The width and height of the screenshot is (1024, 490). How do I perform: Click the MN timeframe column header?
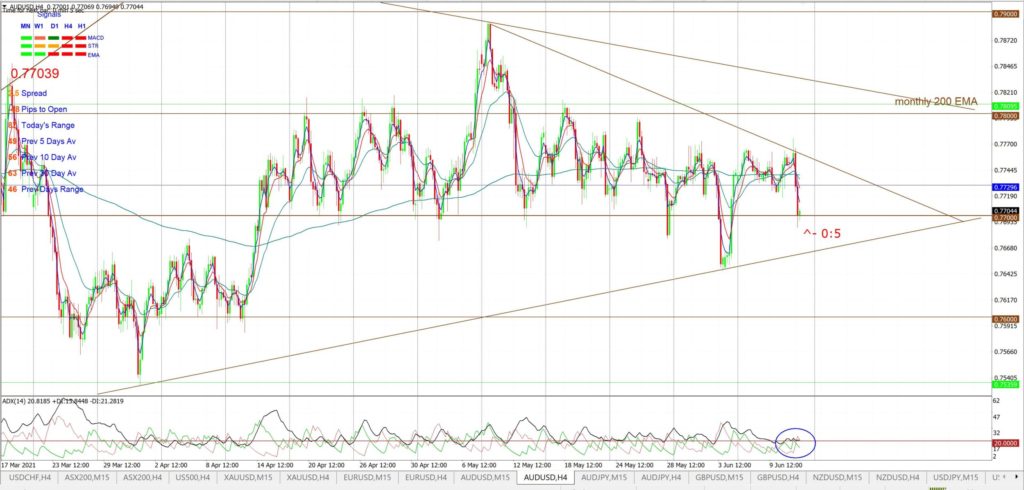coord(25,25)
